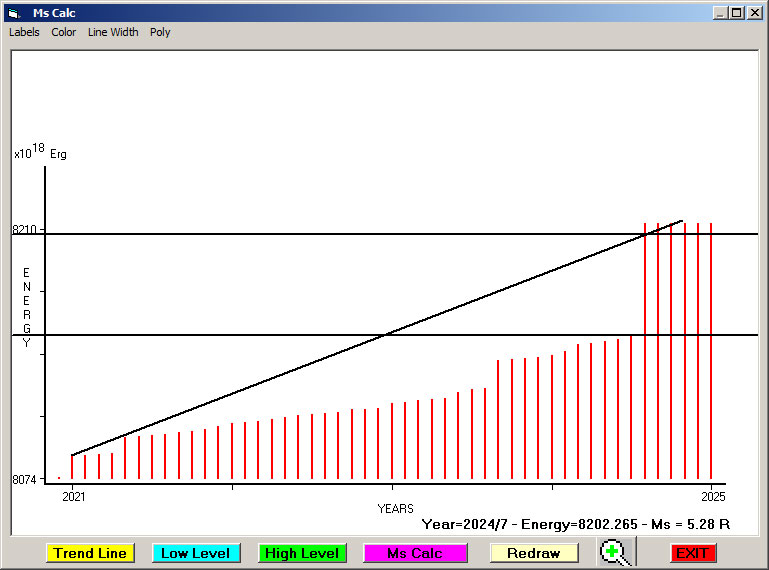The height and width of the screenshot is (570, 769).
Task: Maximize the Ms Calc window
Action: (737, 13)
